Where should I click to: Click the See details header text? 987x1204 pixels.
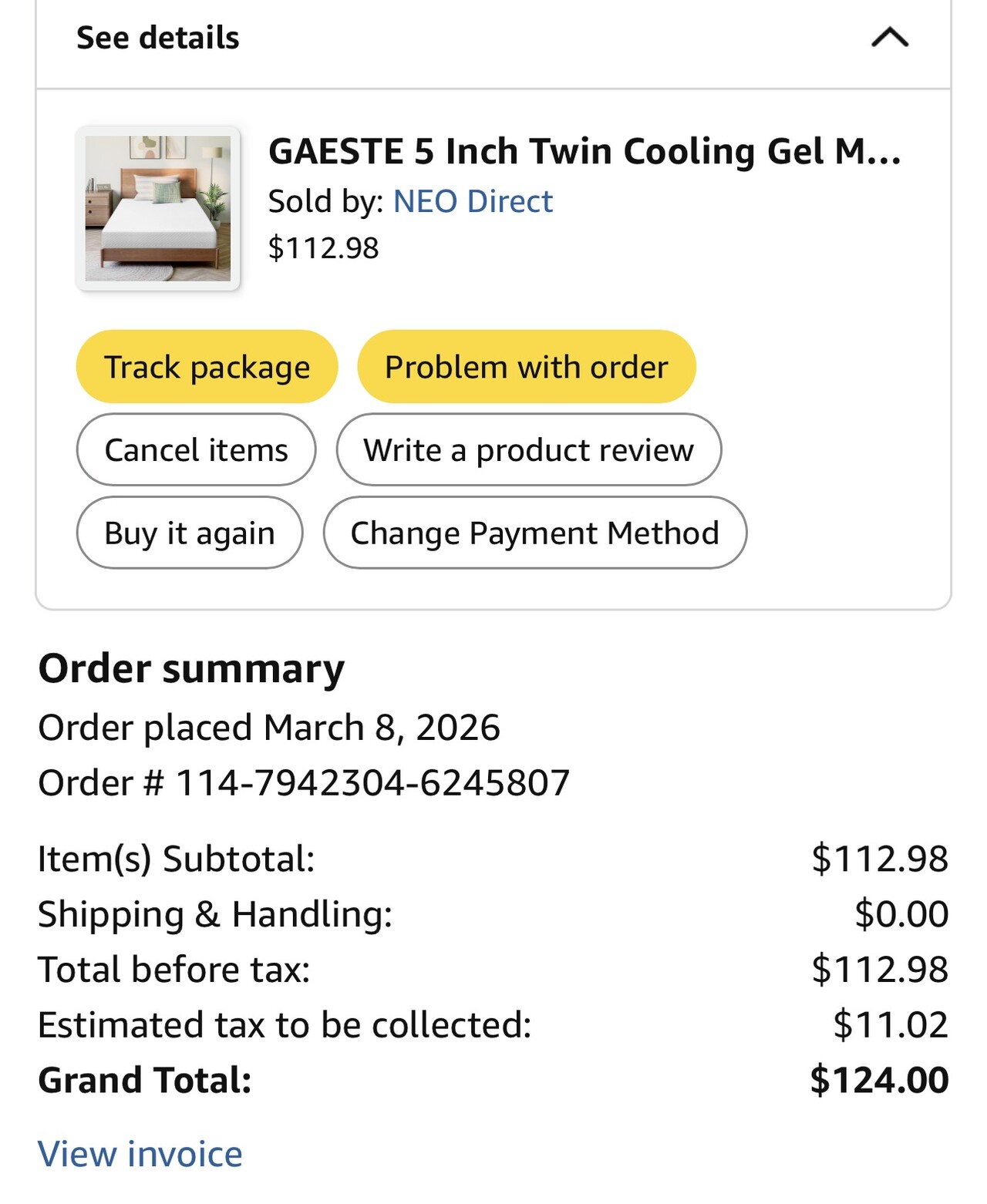[x=158, y=38]
